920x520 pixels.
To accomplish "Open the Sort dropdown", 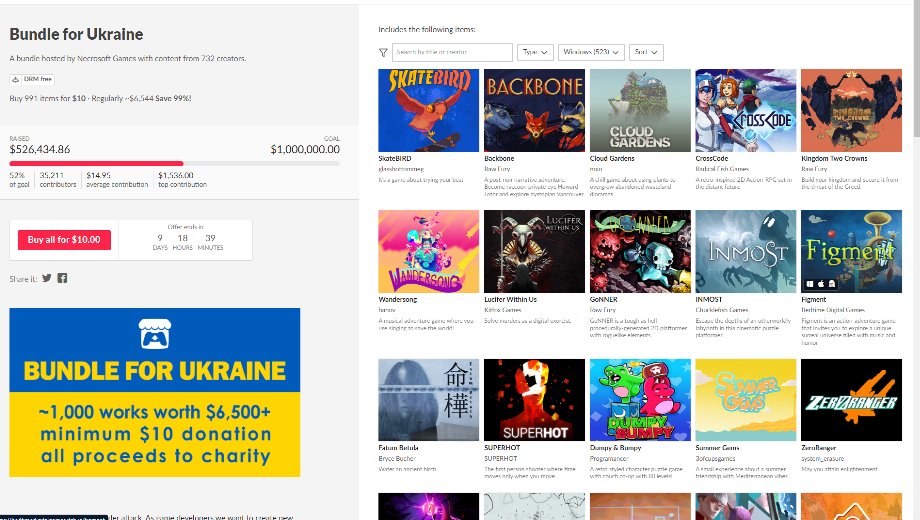I will (x=646, y=52).
